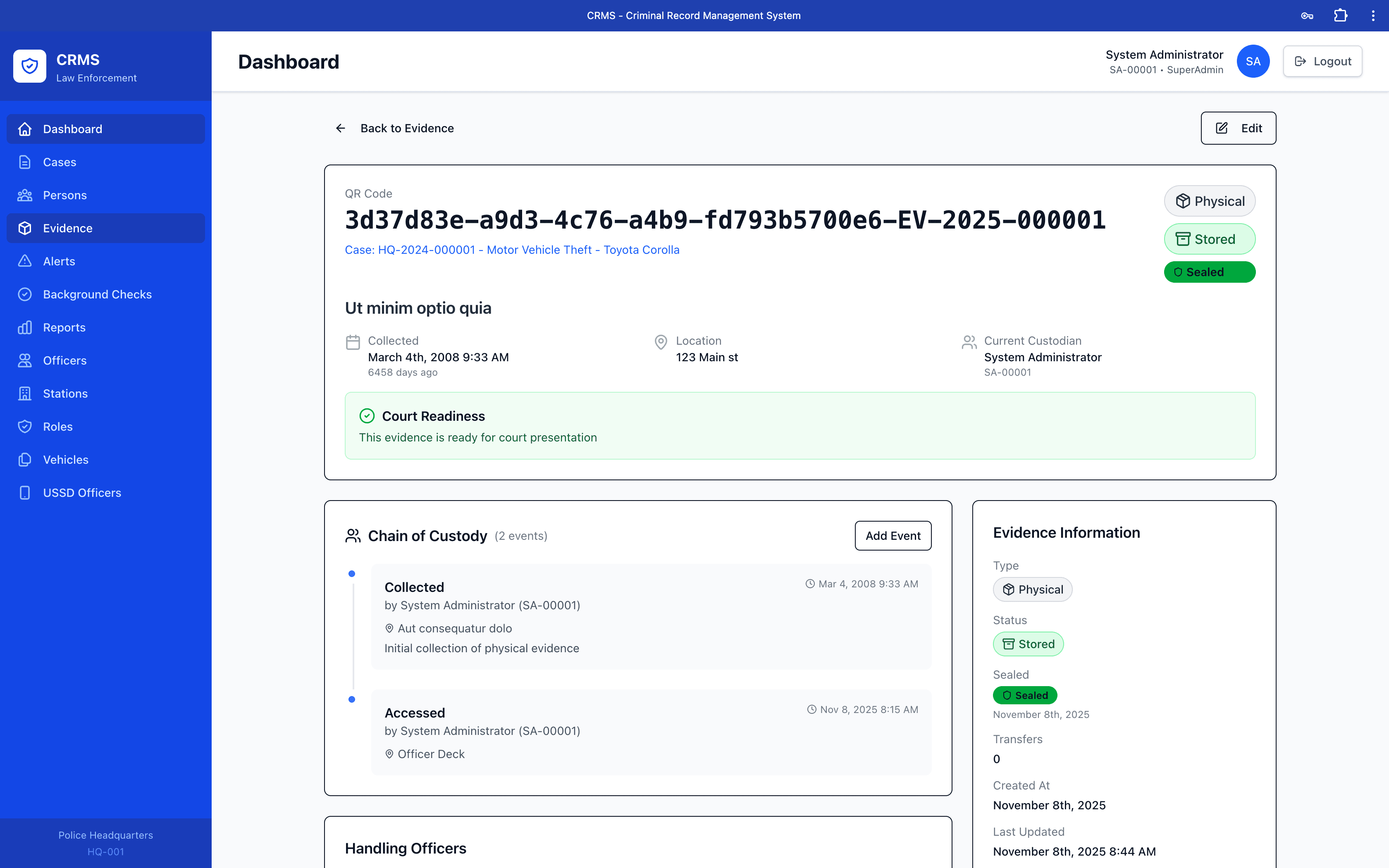
Task: Click the evidence title 'Ut minim optio quia'
Action: tap(418, 308)
